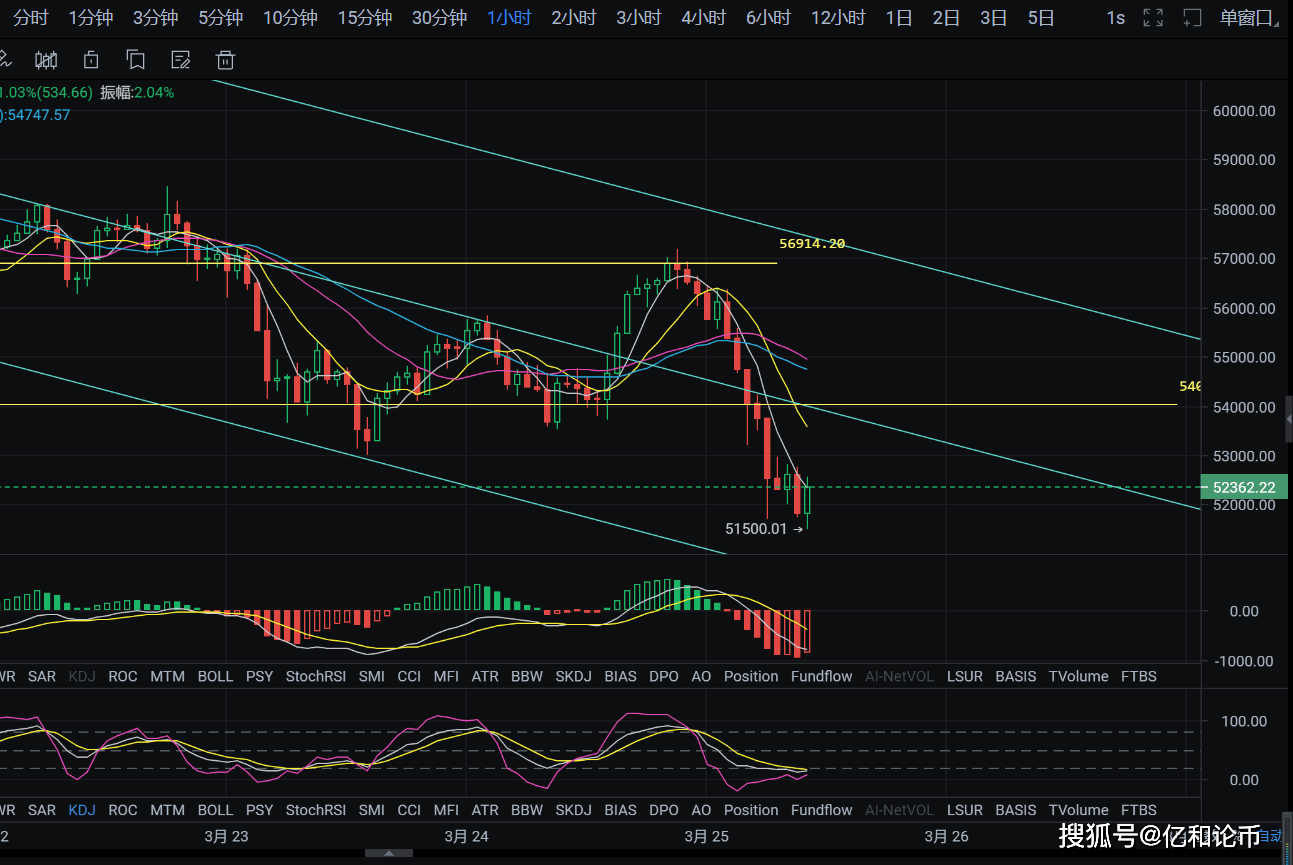The height and width of the screenshot is (865, 1293).
Task: Switch to the 15分钟 timeframe
Action: click(x=365, y=18)
